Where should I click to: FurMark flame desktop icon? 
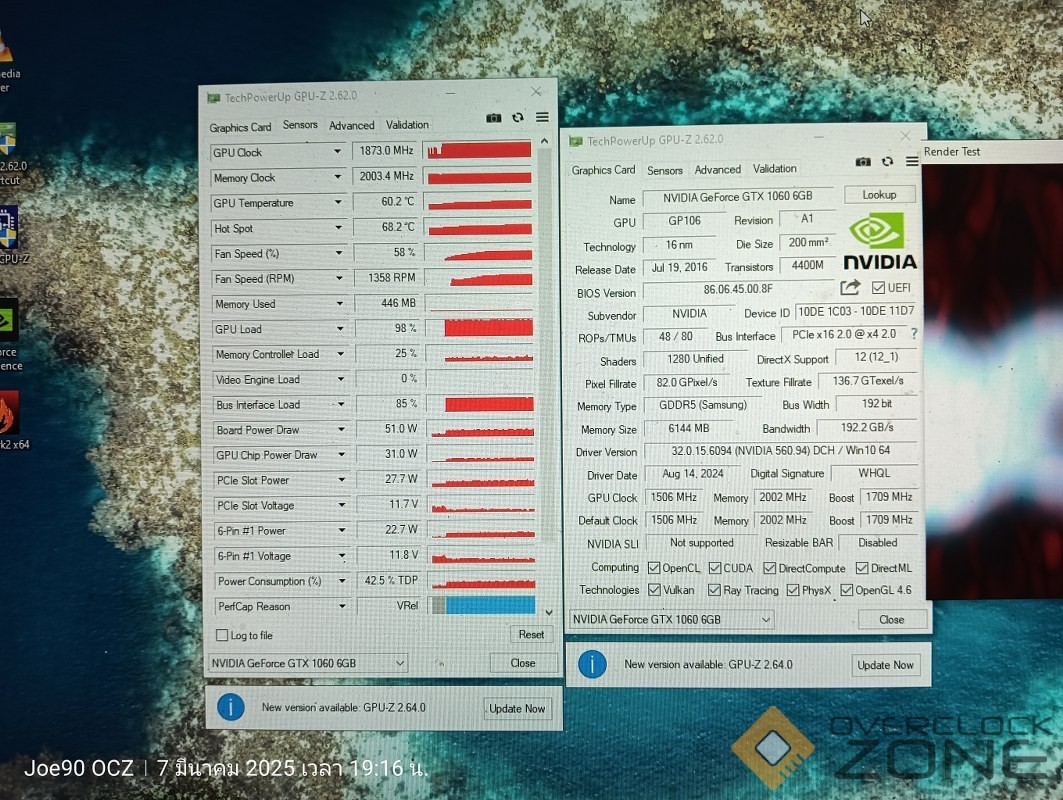[x=7, y=412]
